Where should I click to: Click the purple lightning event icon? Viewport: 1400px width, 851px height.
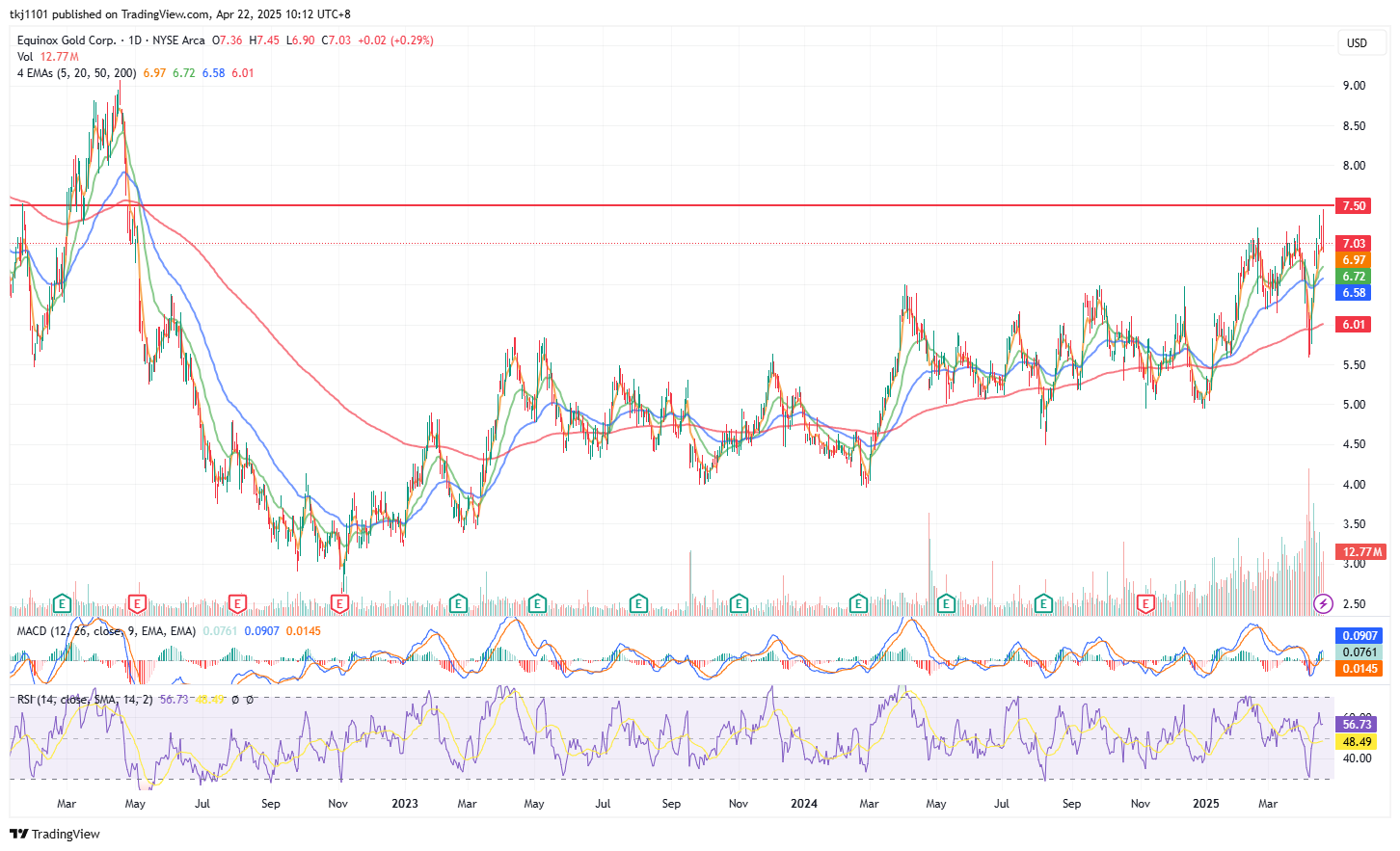tap(1324, 604)
